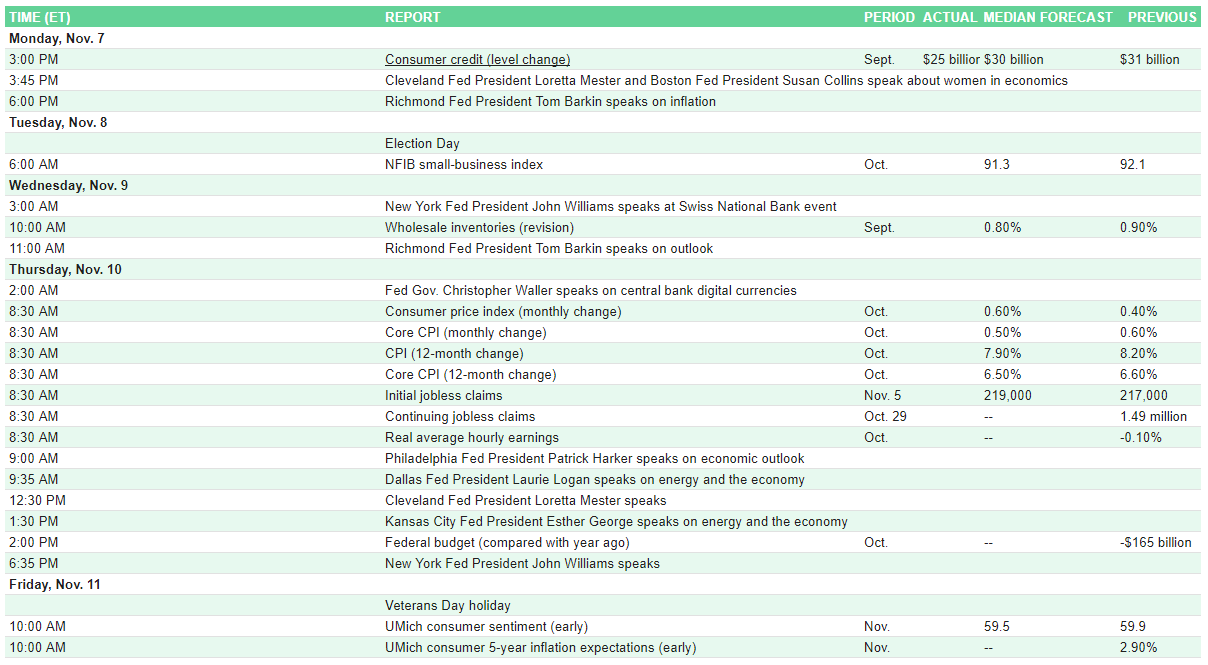Click the MEDIAN FORECAST column header

1048,17
